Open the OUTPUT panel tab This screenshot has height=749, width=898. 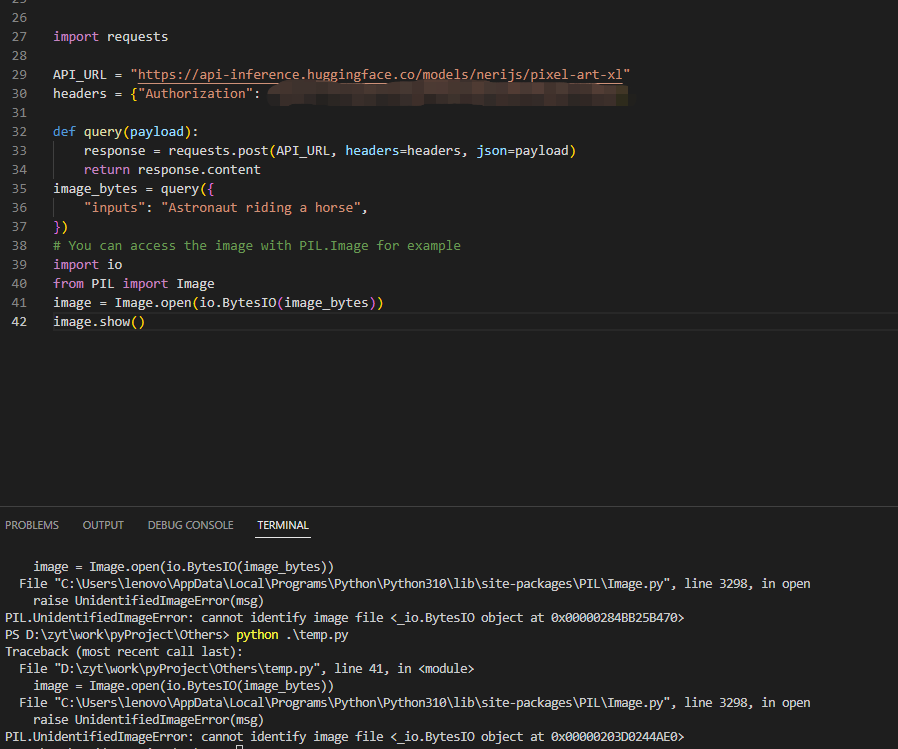click(x=103, y=525)
